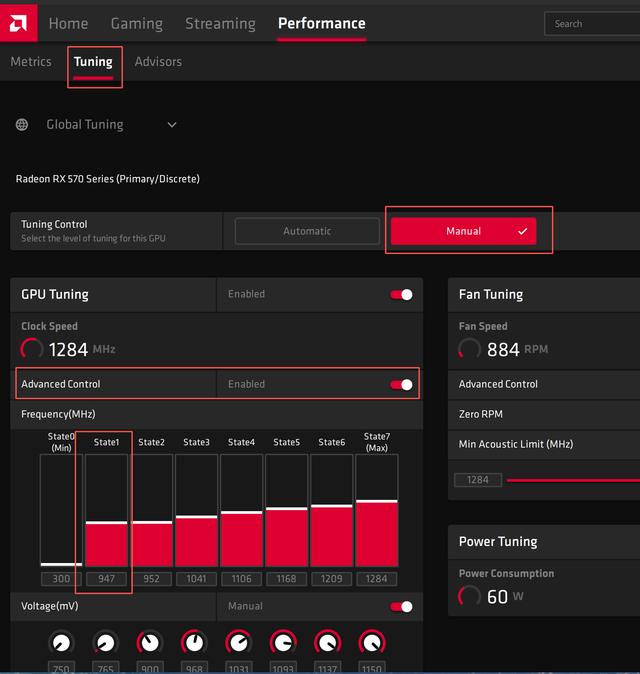Switch to the Advisors sub-tab
The height and width of the screenshot is (674, 640).
(158, 61)
